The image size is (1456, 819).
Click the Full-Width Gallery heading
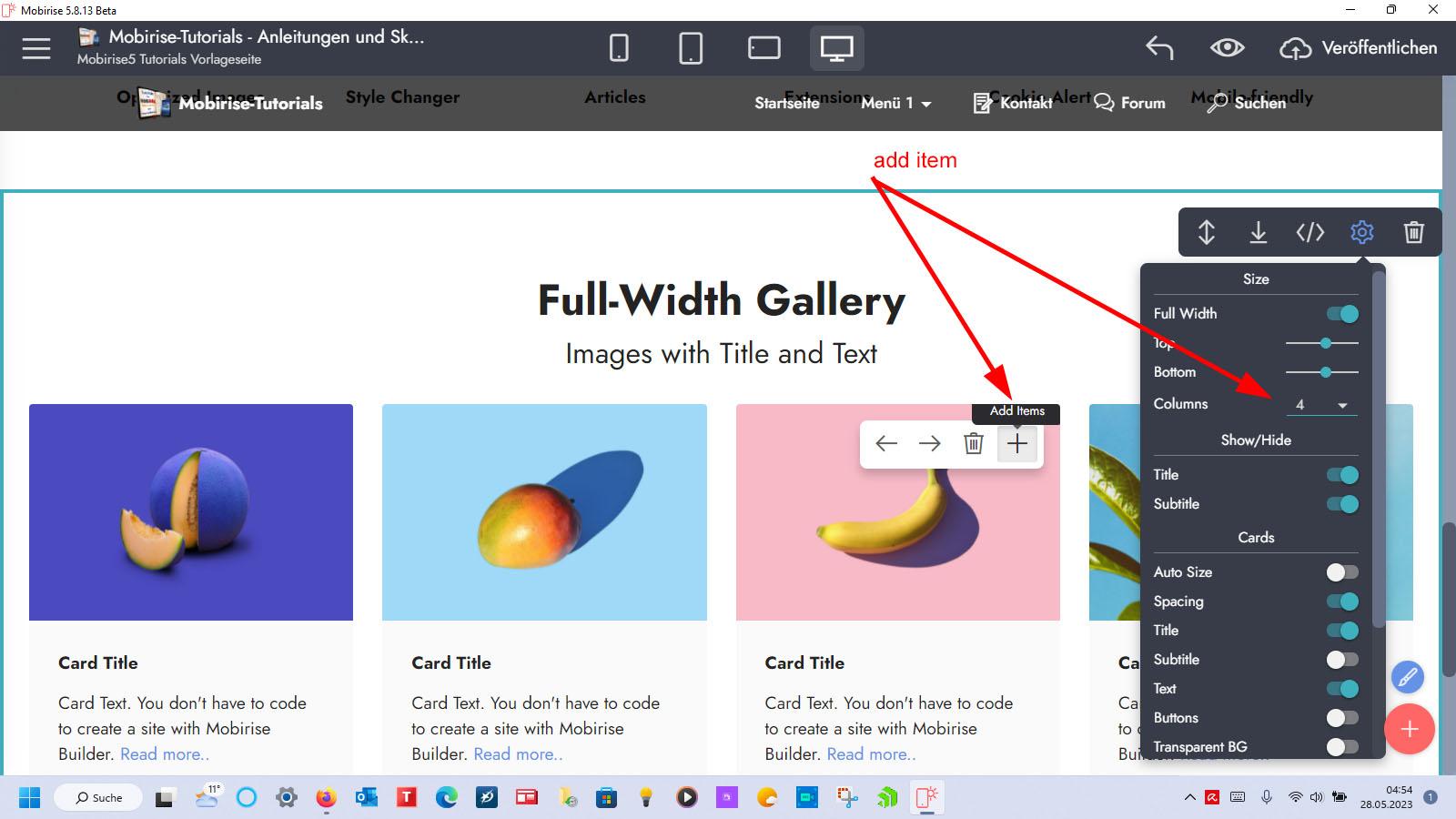coord(722,300)
